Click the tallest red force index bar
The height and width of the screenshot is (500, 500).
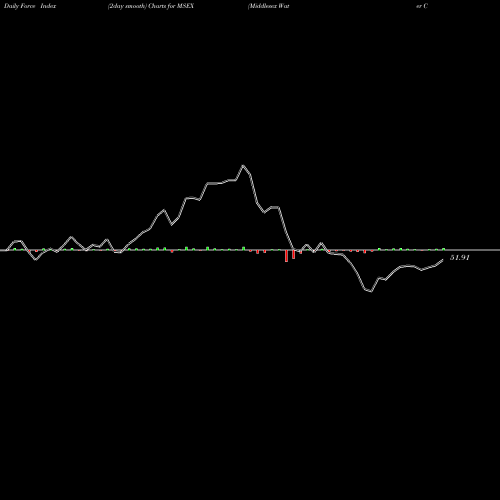point(286,256)
